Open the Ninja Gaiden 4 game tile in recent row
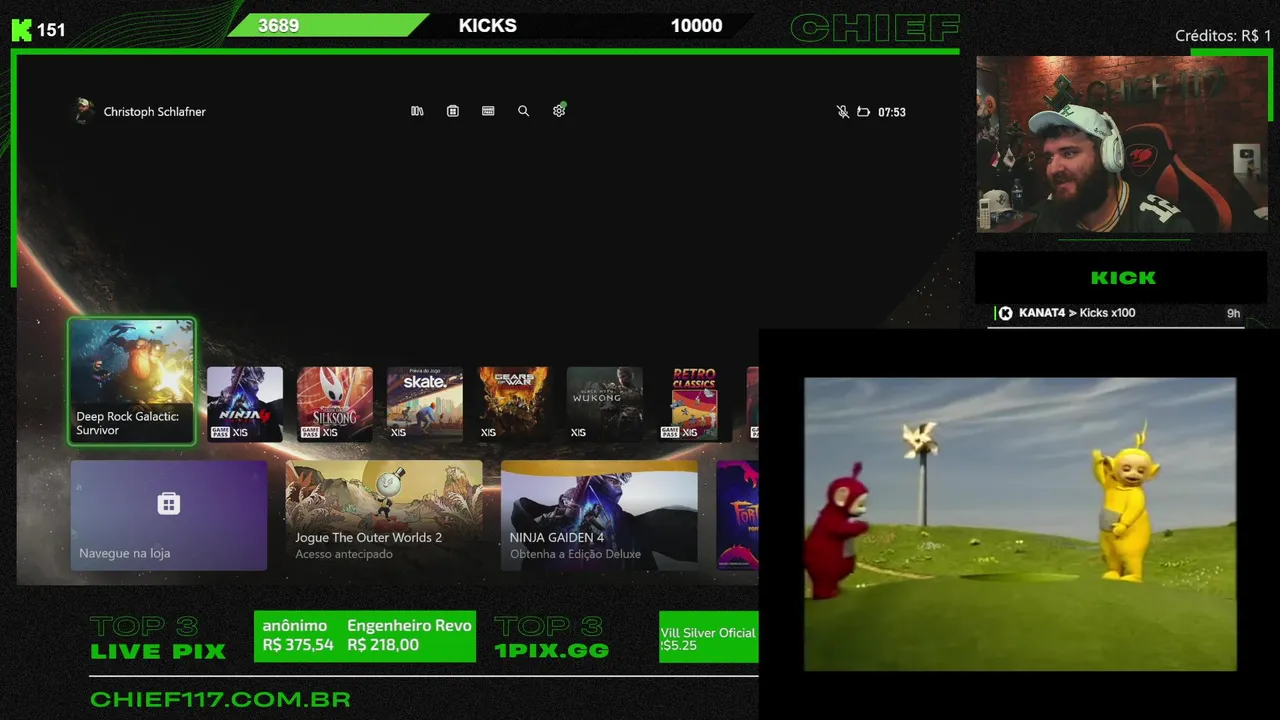The image size is (1280, 720). (x=245, y=404)
